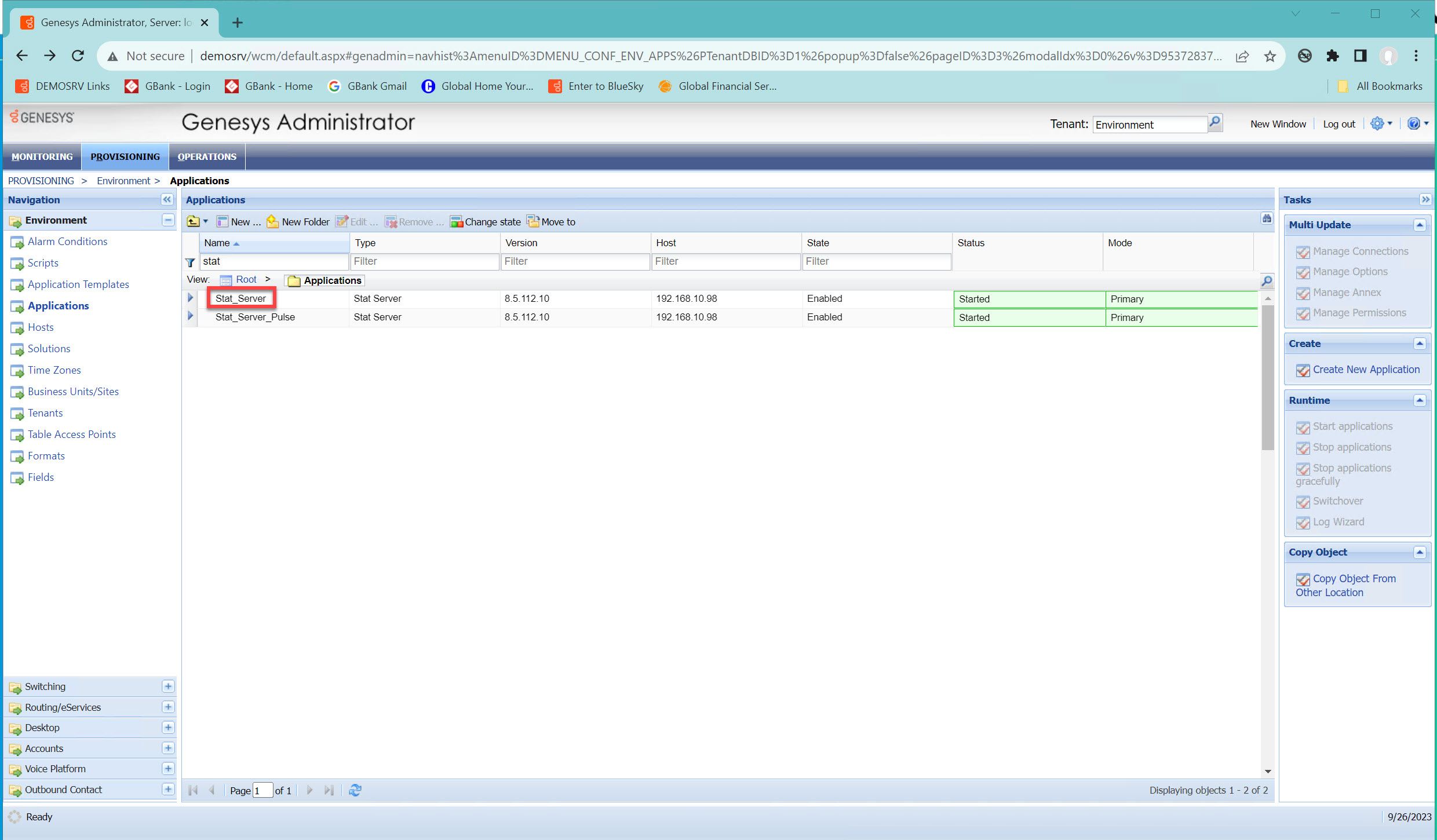The width and height of the screenshot is (1437, 840).
Task: Click the Type column filter field
Action: pos(425,261)
